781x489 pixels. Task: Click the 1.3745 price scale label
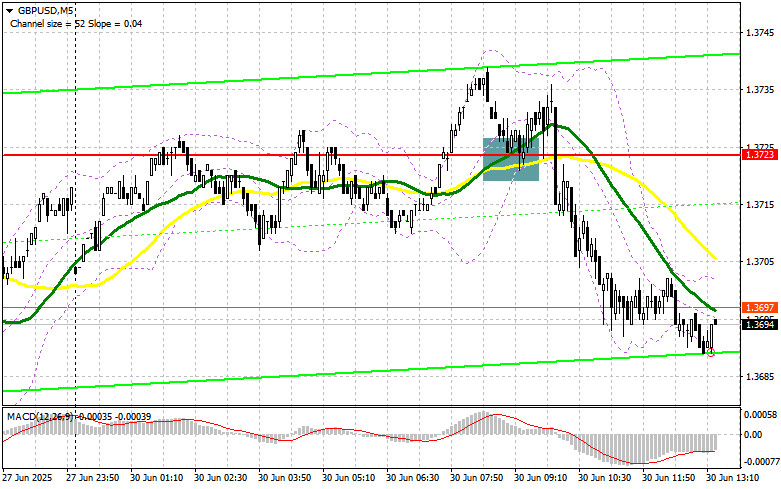click(760, 32)
